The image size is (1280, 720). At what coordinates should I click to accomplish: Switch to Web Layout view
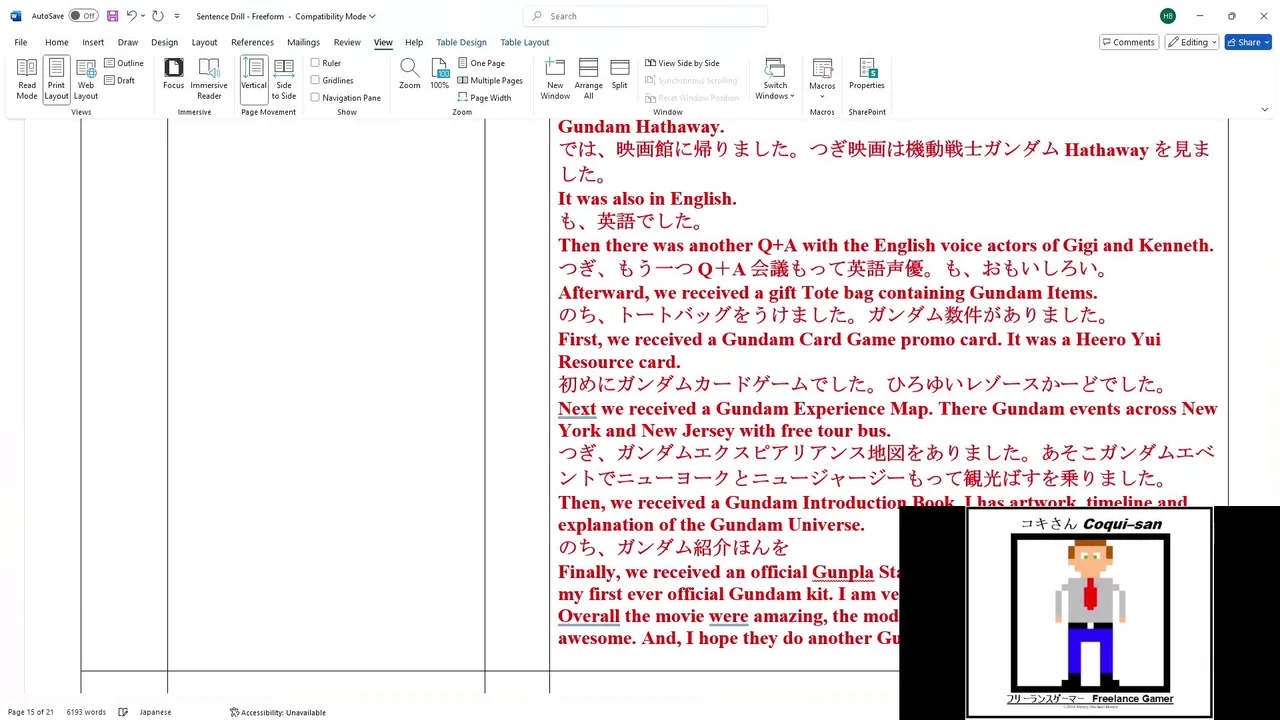pyautogui.click(x=86, y=79)
